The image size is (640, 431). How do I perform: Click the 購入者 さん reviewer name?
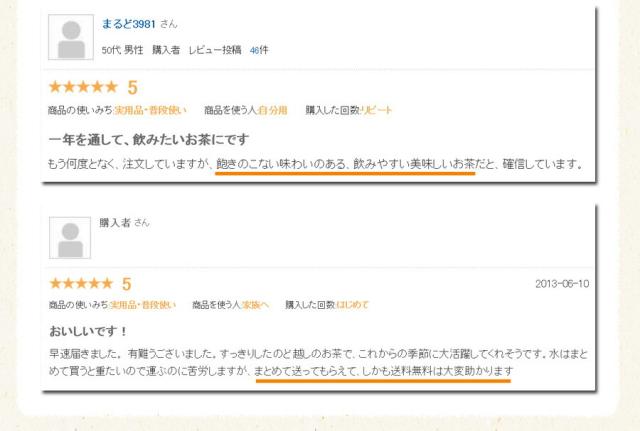click(x=124, y=222)
